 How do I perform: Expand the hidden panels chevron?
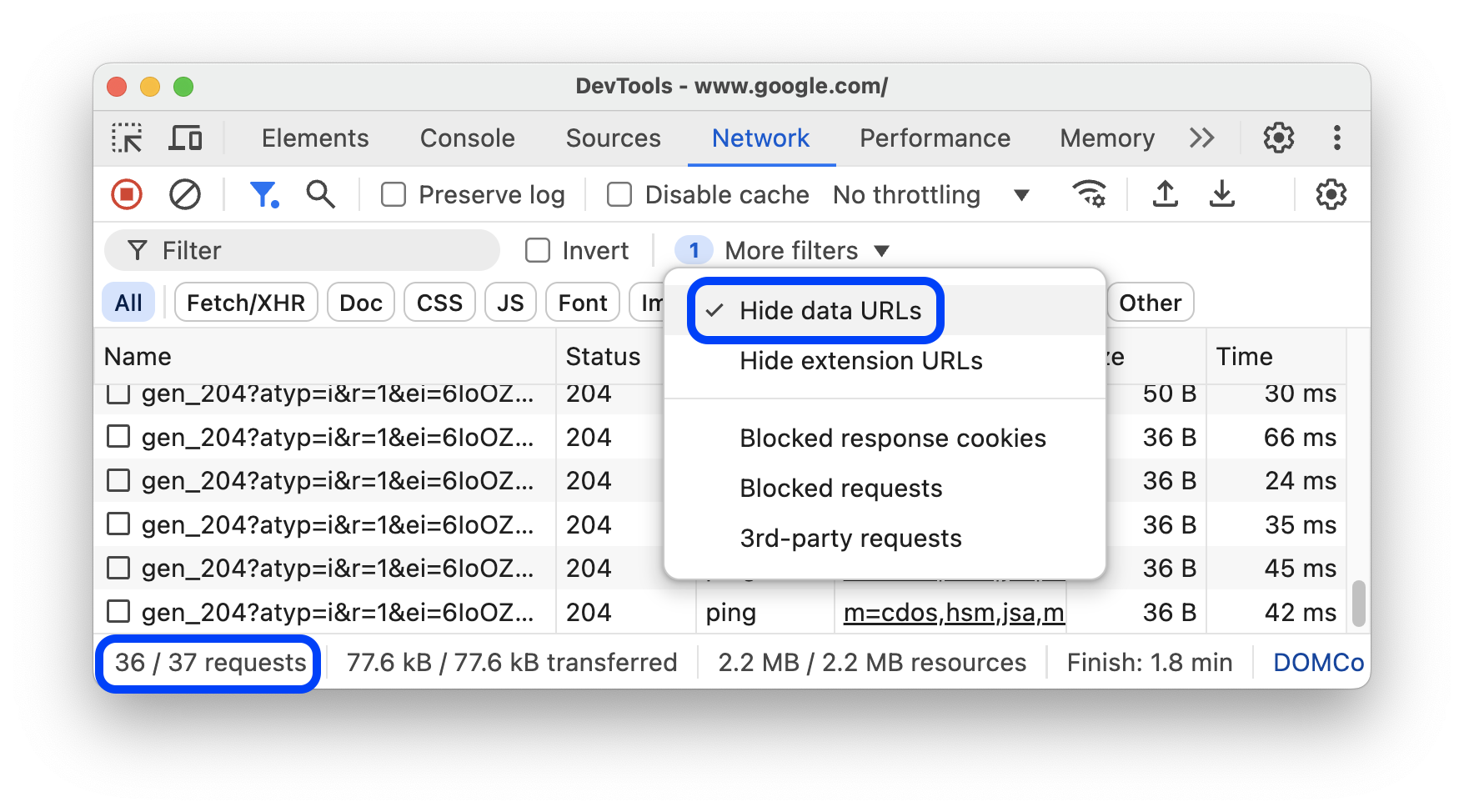(x=1202, y=138)
